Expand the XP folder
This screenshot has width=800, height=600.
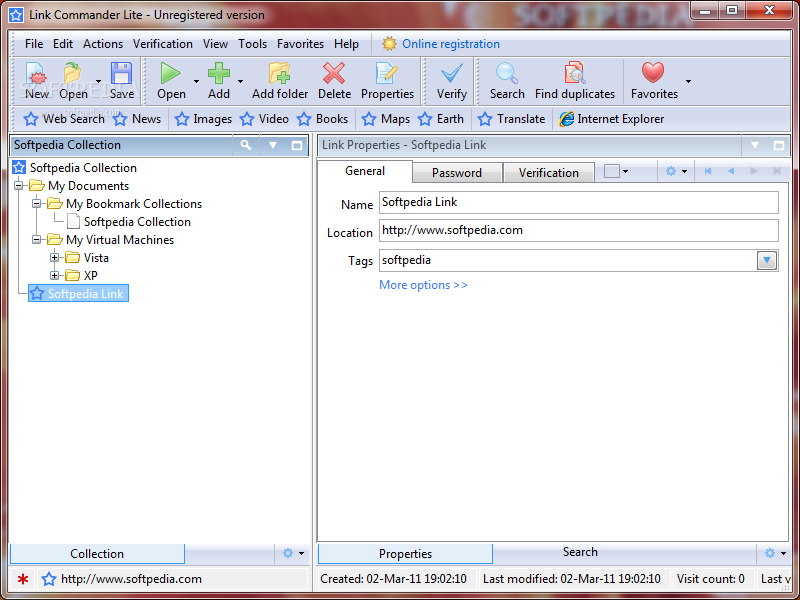[x=55, y=276]
